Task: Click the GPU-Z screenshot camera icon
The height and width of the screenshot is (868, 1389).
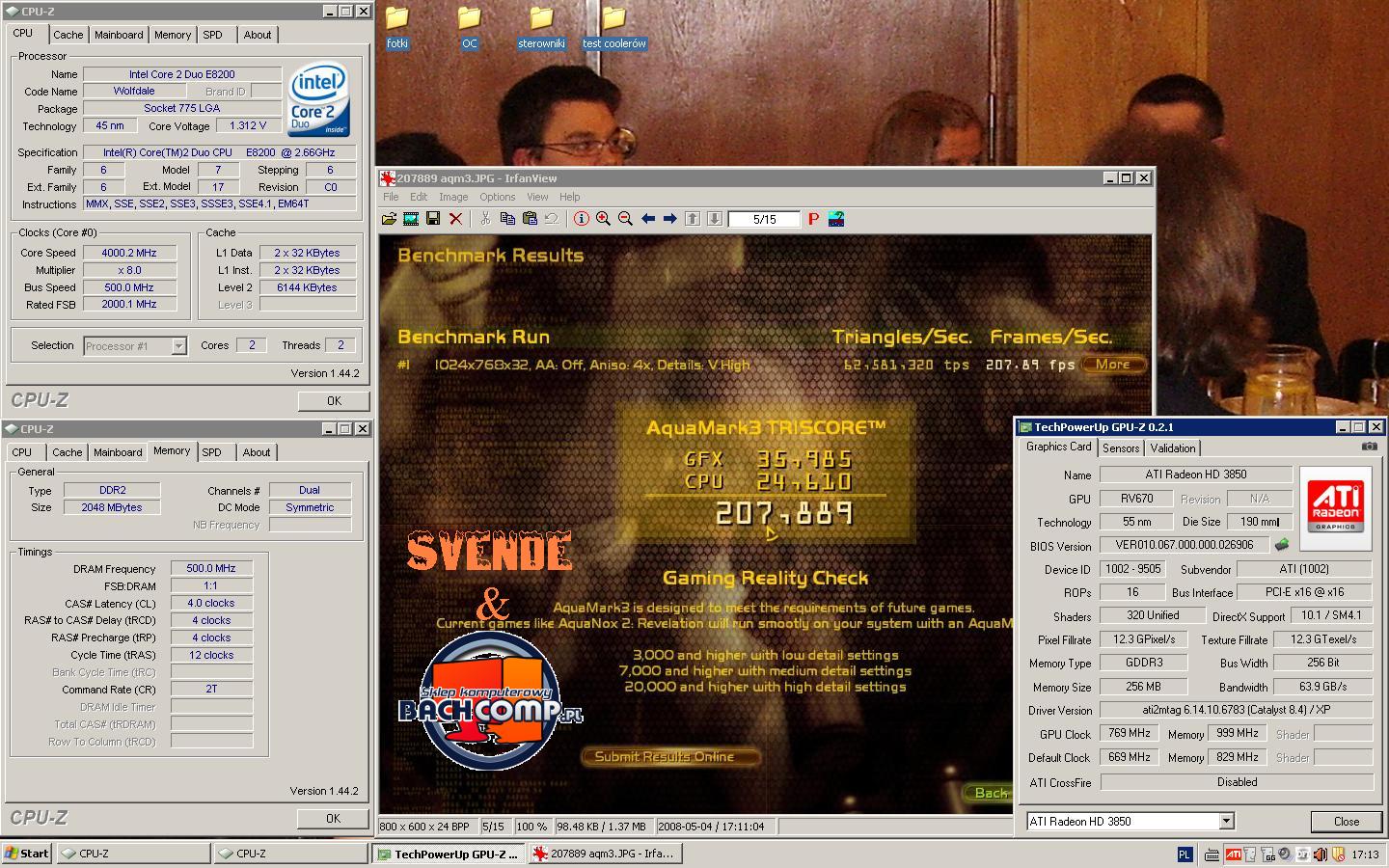Action: point(1369,447)
